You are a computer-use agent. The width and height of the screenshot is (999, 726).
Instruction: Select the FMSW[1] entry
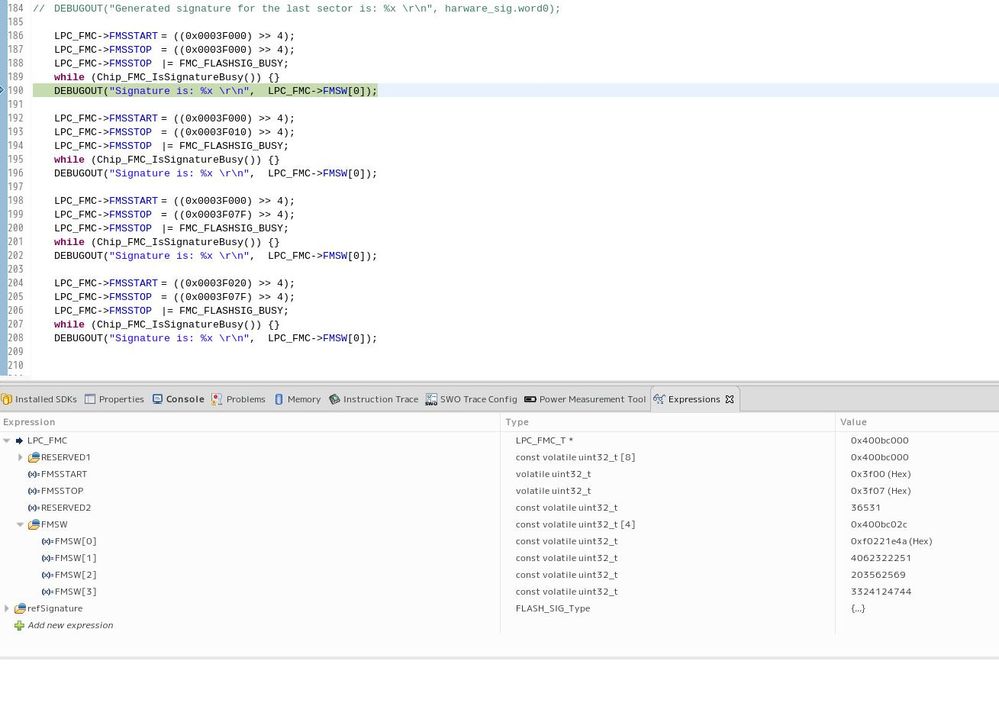click(x=500, y=558)
